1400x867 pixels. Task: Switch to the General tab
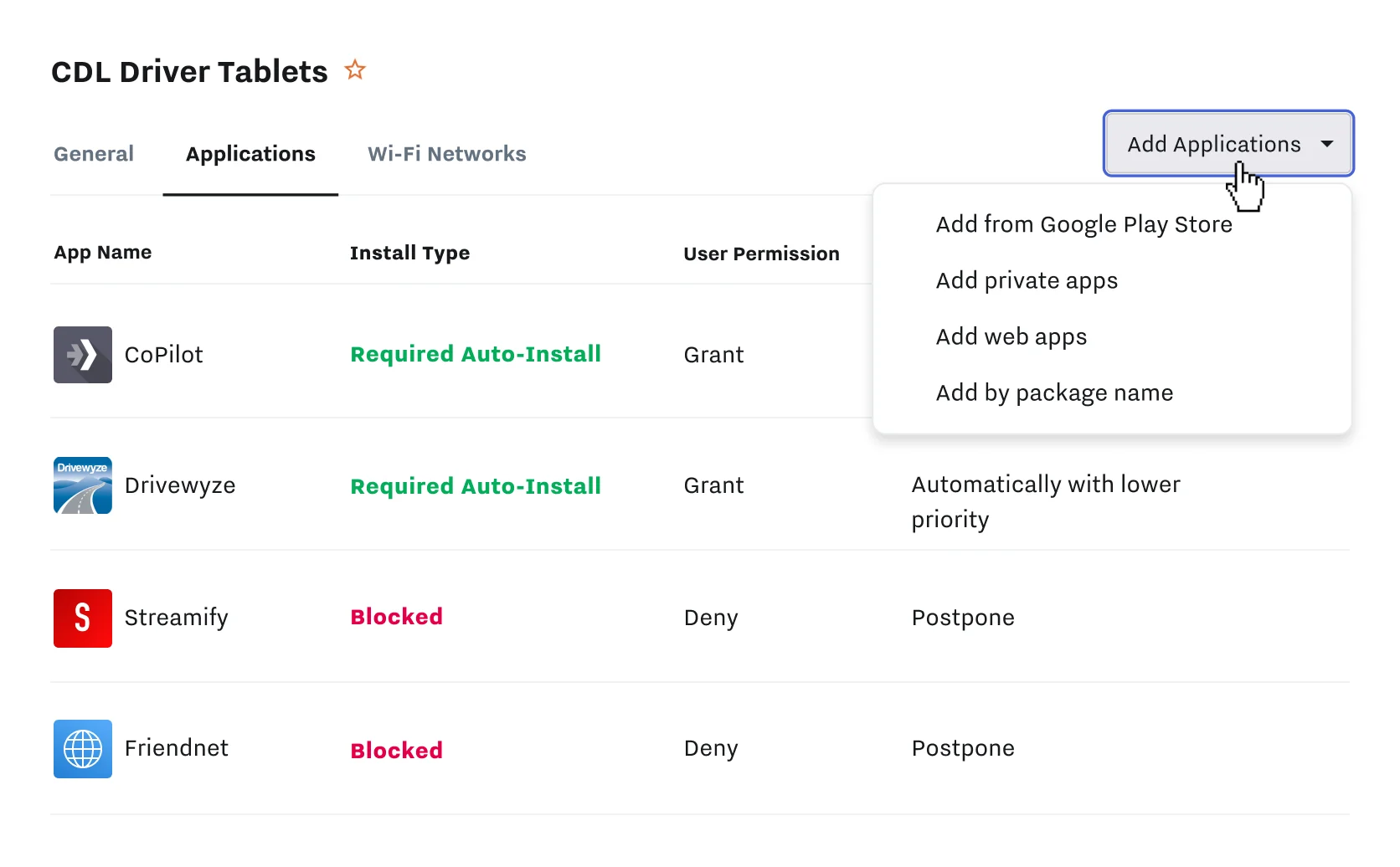coord(94,154)
